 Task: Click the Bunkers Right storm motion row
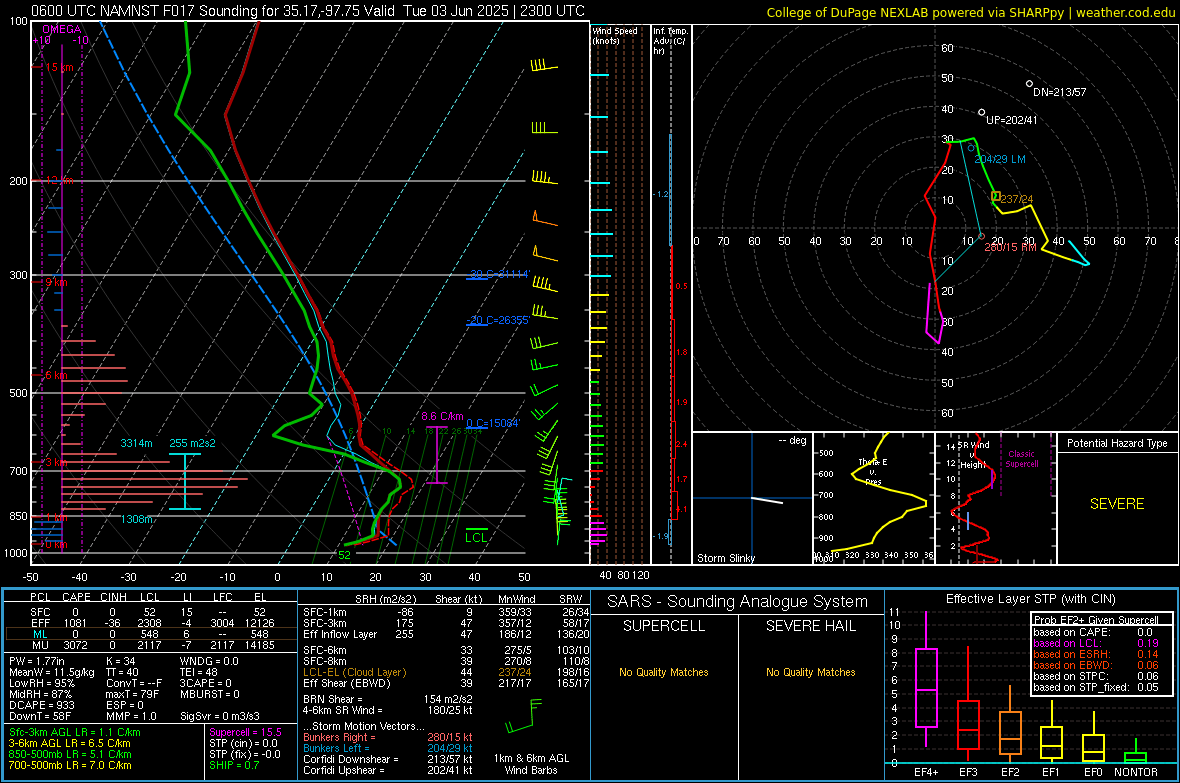(x=388, y=737)
